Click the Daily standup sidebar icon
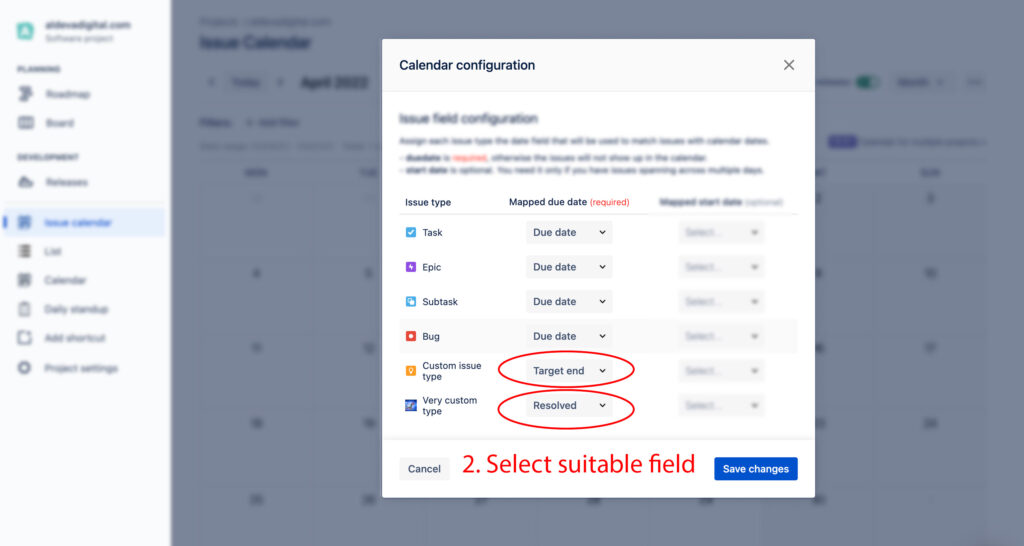The width and height of the screenshot is (1024, 546). click(25, 309)
